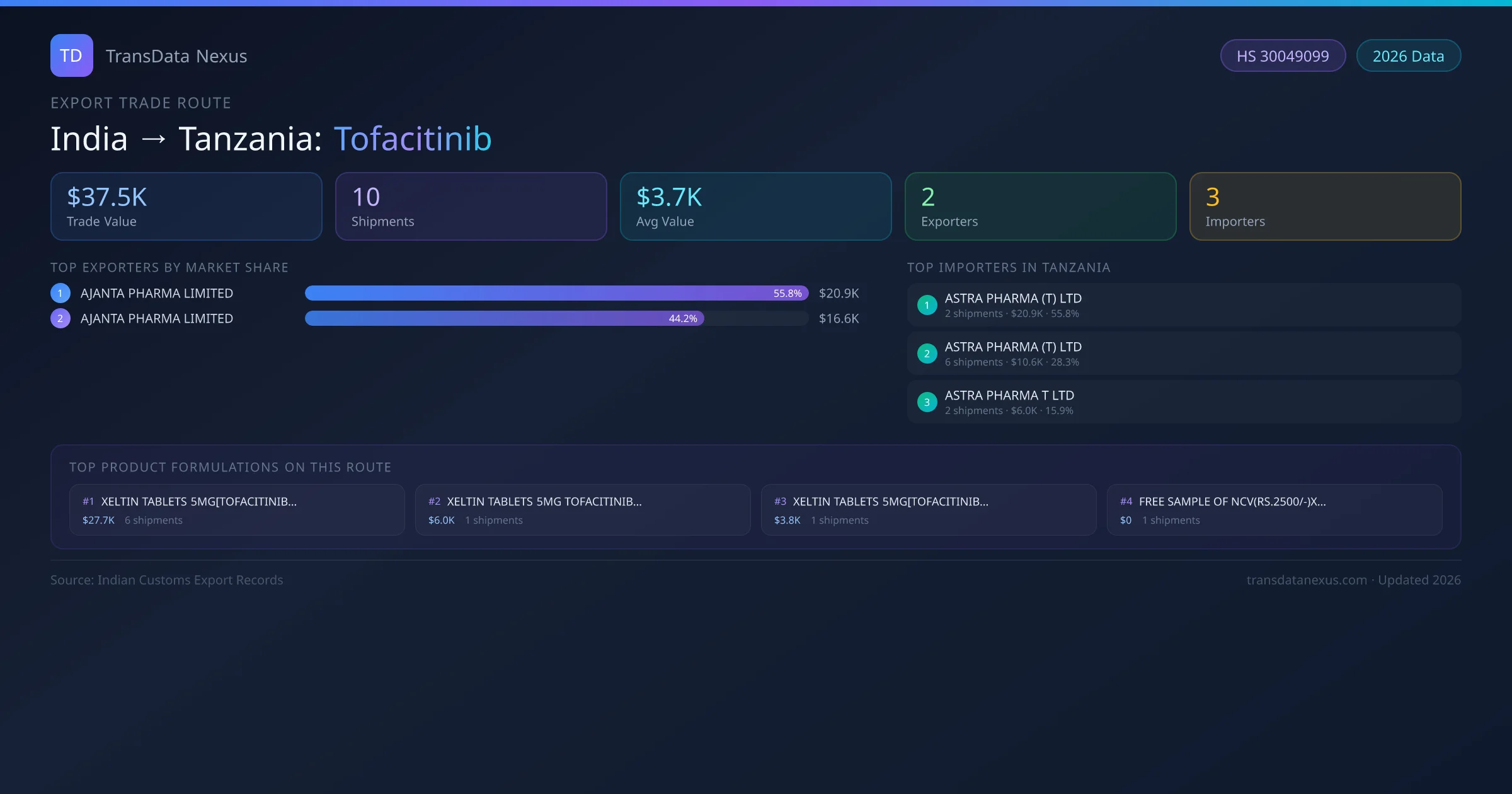The width and height of the screenshot is (1512, 794).
Task: Click the TD logo icon
Action: coord(71,55)
